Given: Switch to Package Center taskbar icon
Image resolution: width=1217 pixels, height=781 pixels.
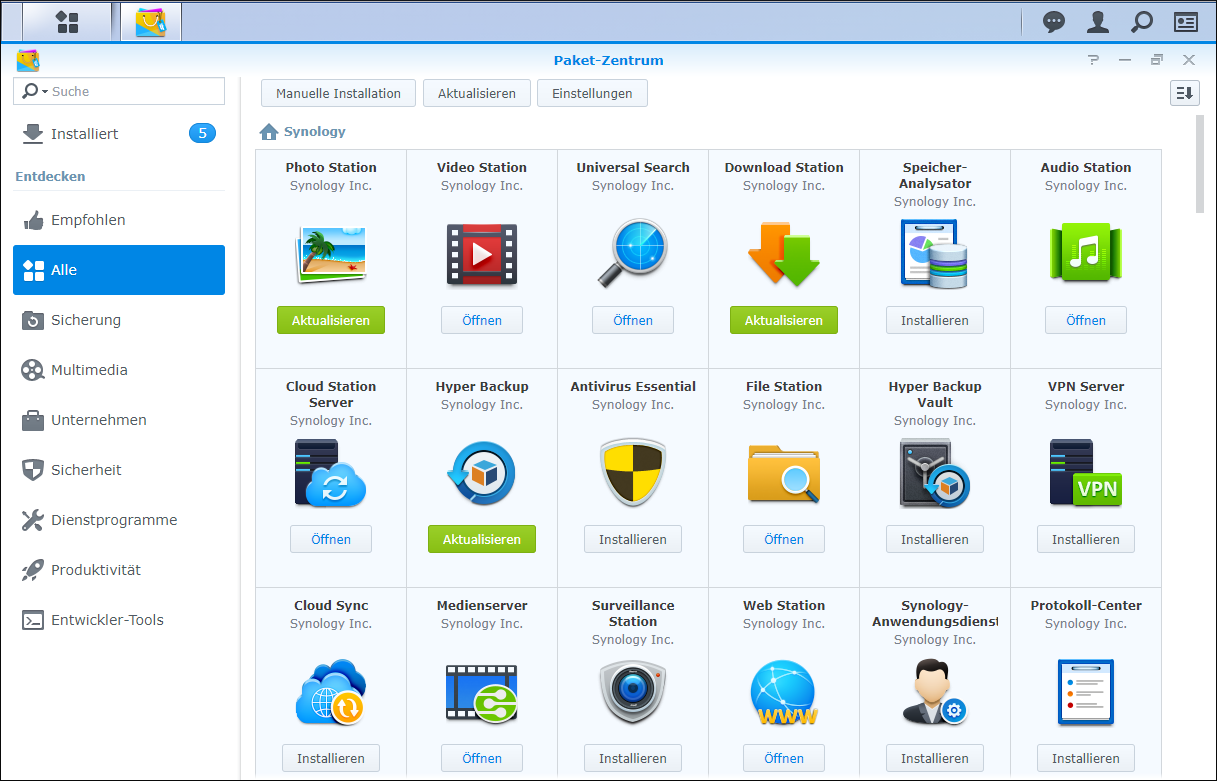Looking at the screenshot, I should pos(151,22).
